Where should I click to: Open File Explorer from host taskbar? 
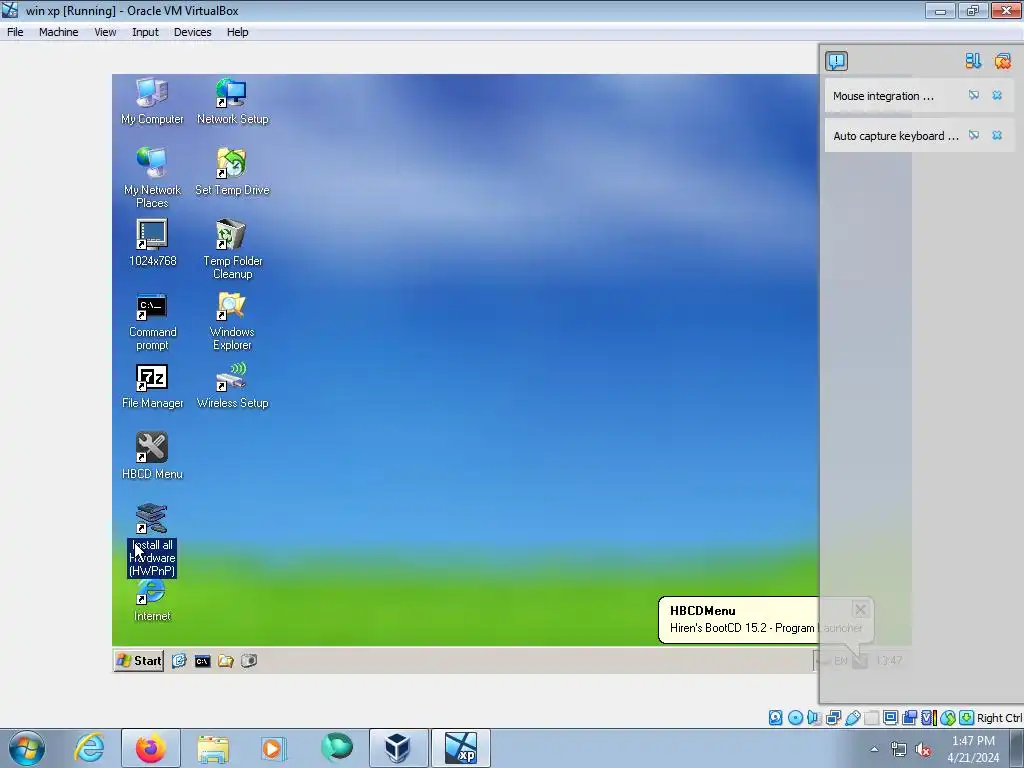(x=213, y=748)
